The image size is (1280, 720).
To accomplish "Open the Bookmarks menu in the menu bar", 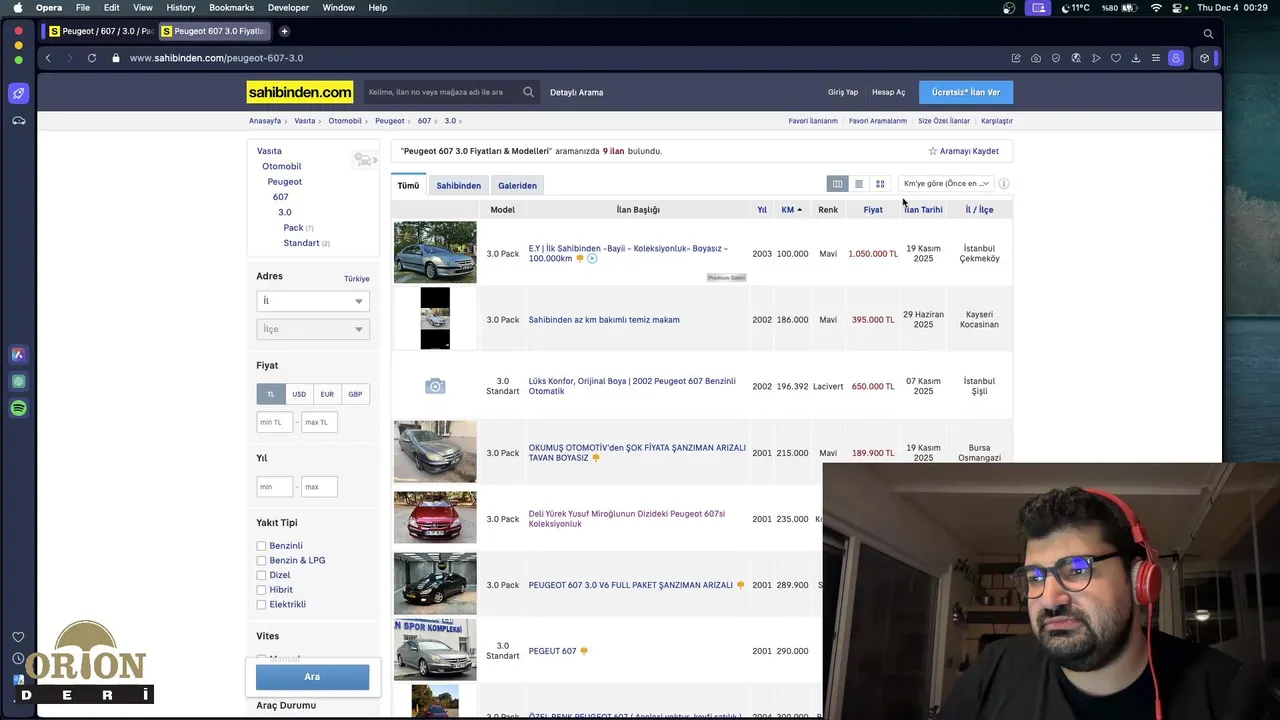I will click(231, 8).
